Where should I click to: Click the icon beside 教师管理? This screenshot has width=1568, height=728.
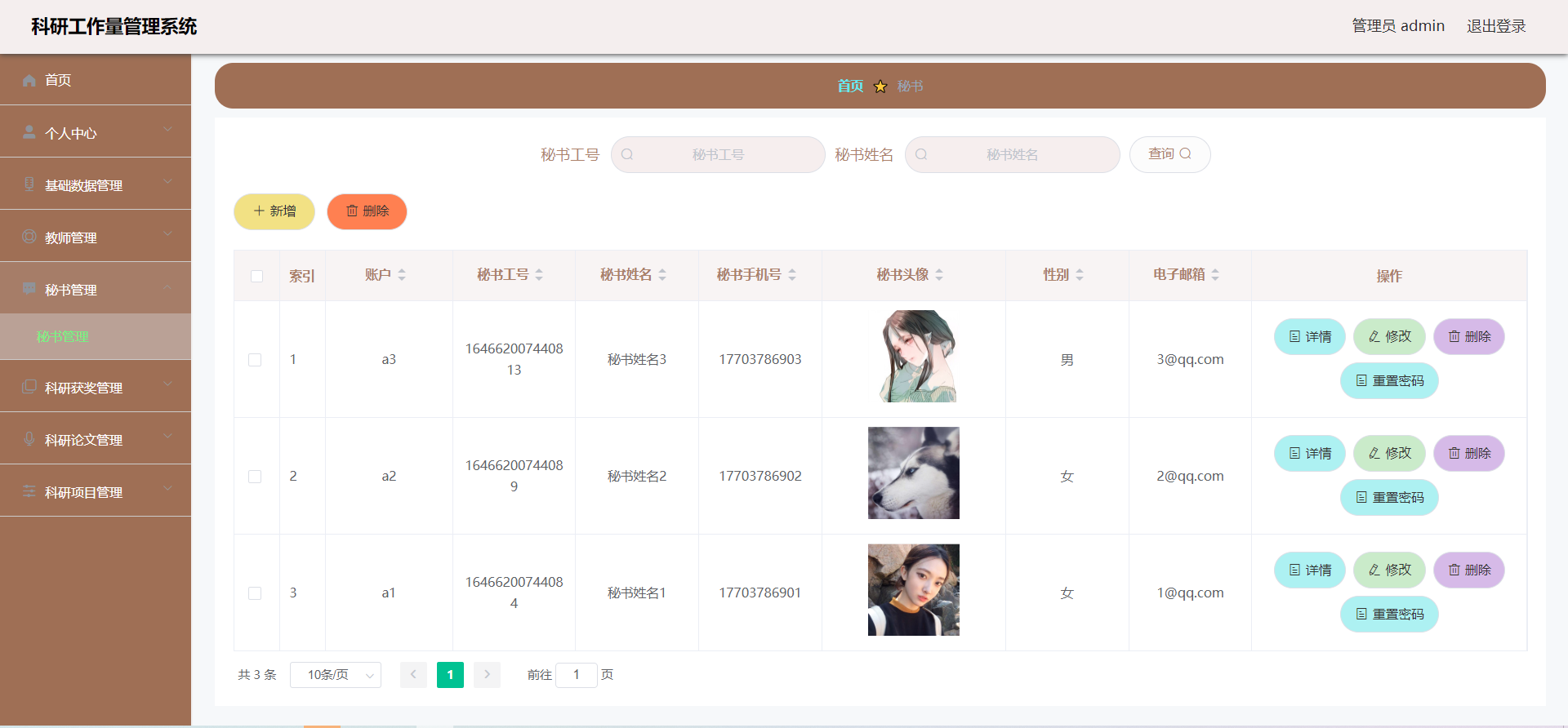click(x=29, y=236)
